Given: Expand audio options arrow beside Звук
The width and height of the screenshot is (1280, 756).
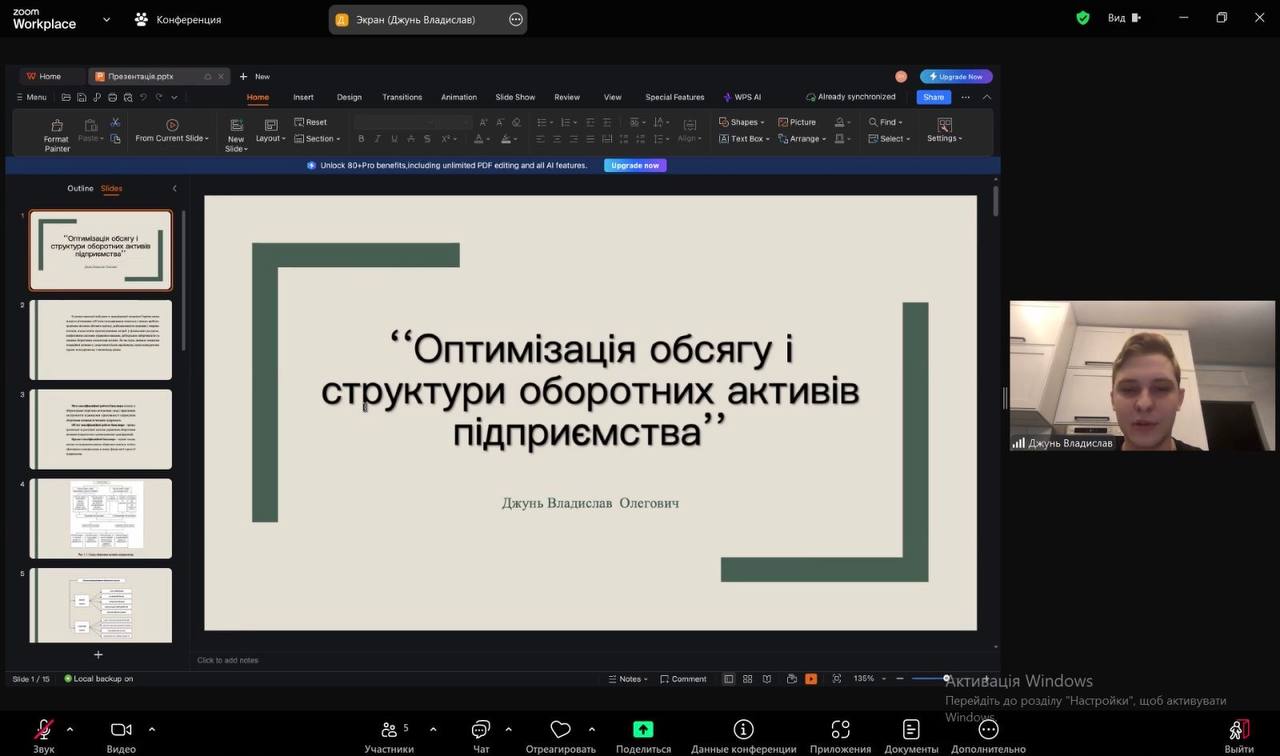Looking at the screenshot, I should [x=70, y=729].
